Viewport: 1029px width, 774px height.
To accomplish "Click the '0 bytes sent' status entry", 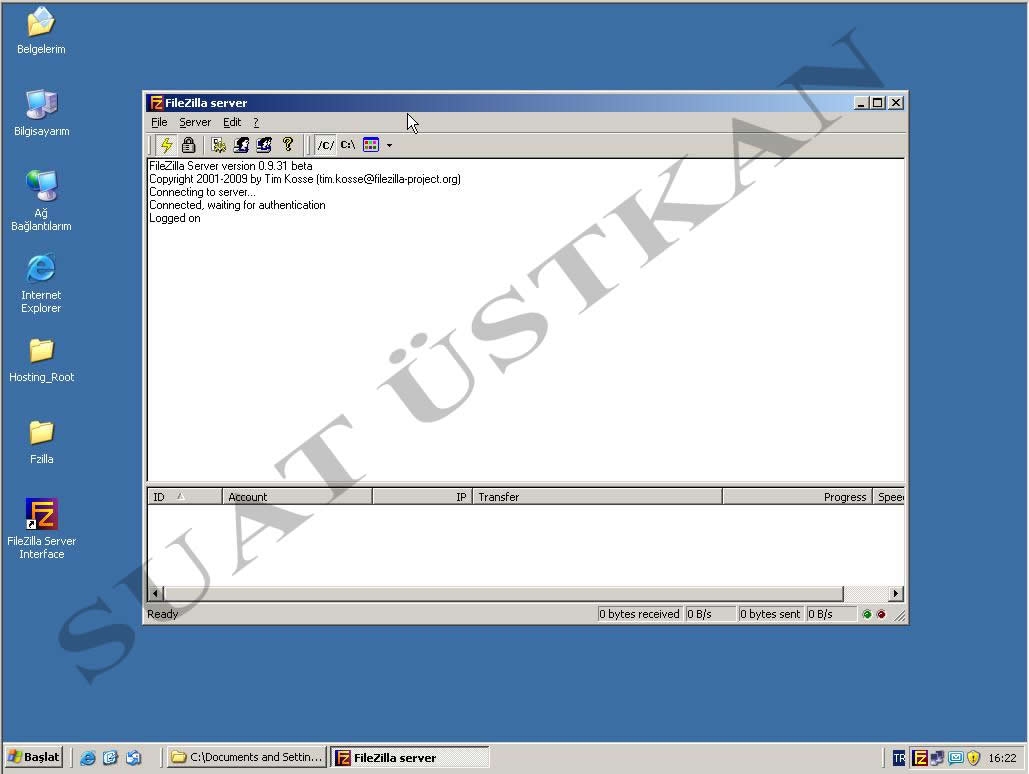I will 770,614.
